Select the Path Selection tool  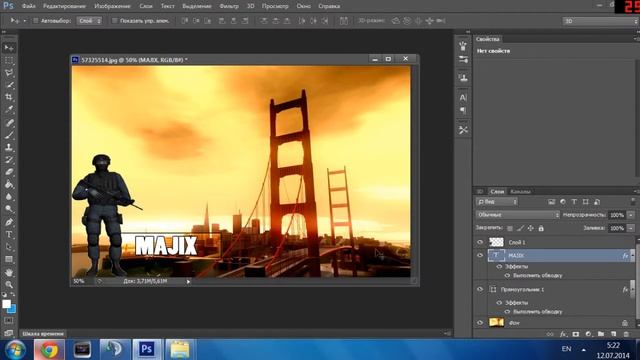point(9,247)
